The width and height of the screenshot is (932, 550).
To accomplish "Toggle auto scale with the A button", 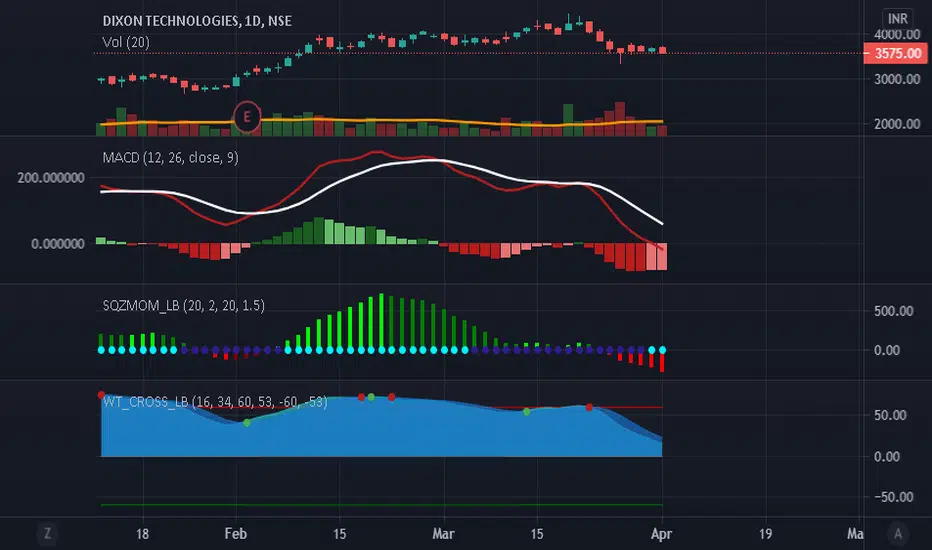I will click(898, 533).
